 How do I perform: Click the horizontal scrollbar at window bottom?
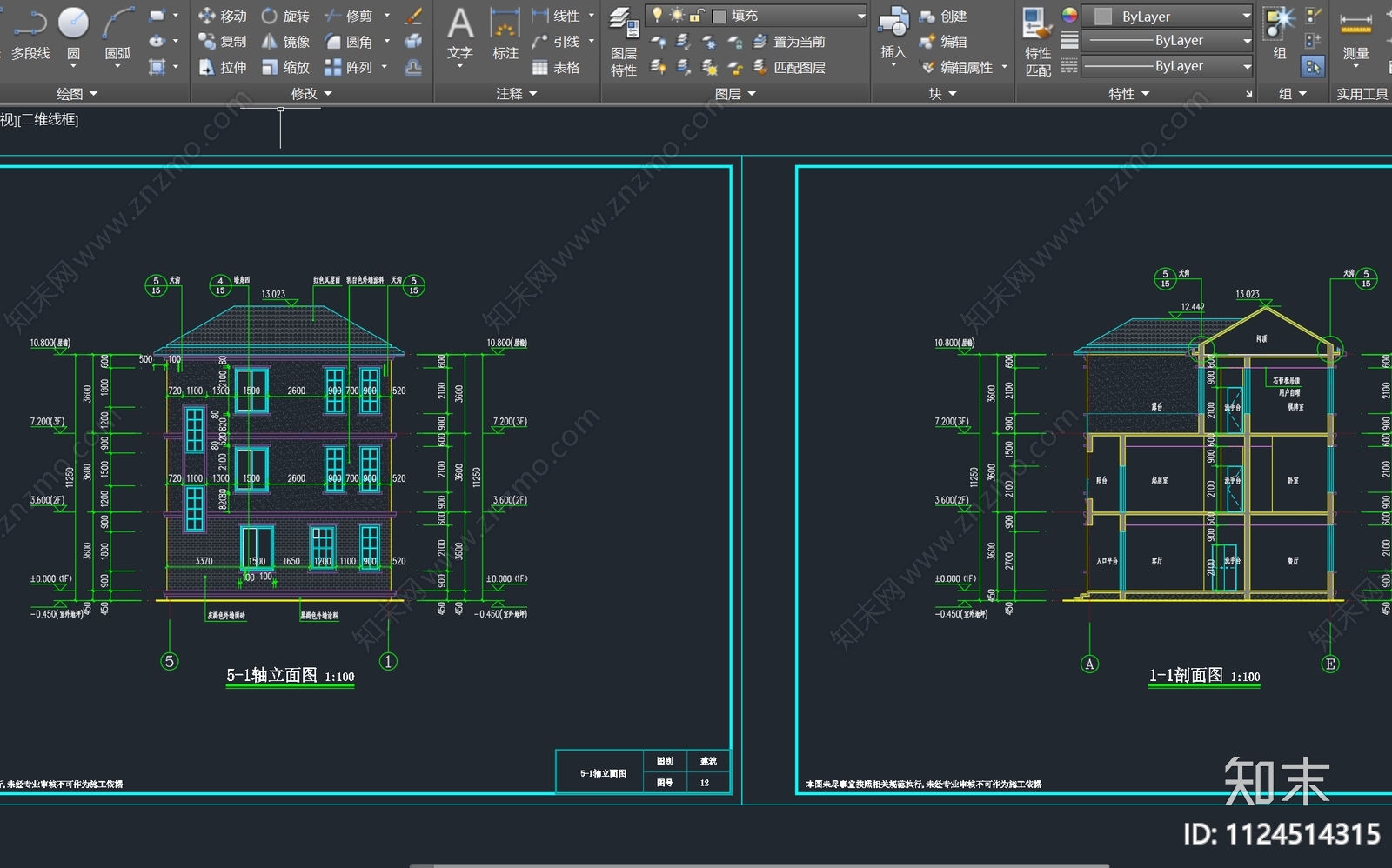(x=759, y=865)
